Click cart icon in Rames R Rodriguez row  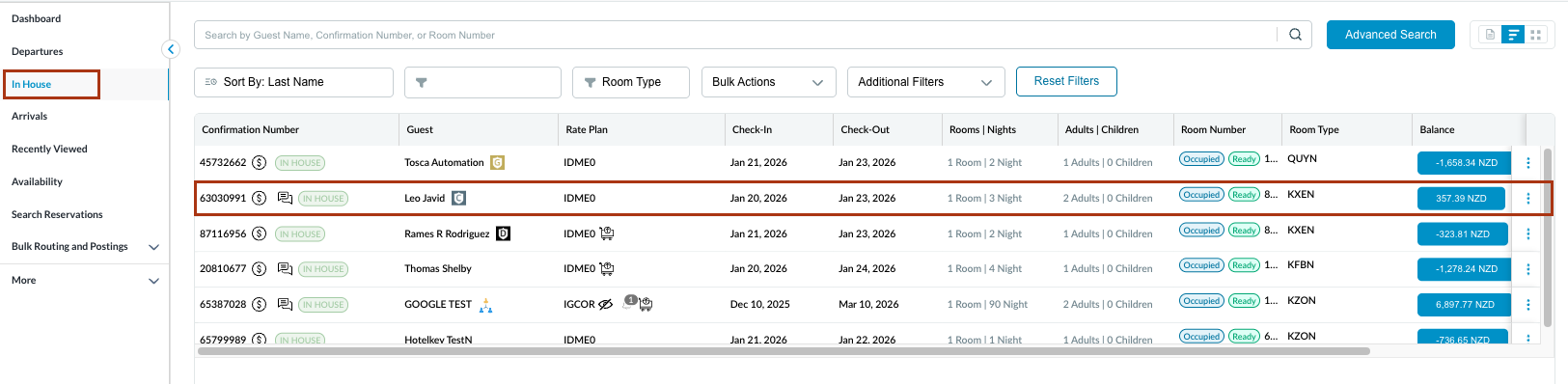pyautogui.click(x=607, y=233)
